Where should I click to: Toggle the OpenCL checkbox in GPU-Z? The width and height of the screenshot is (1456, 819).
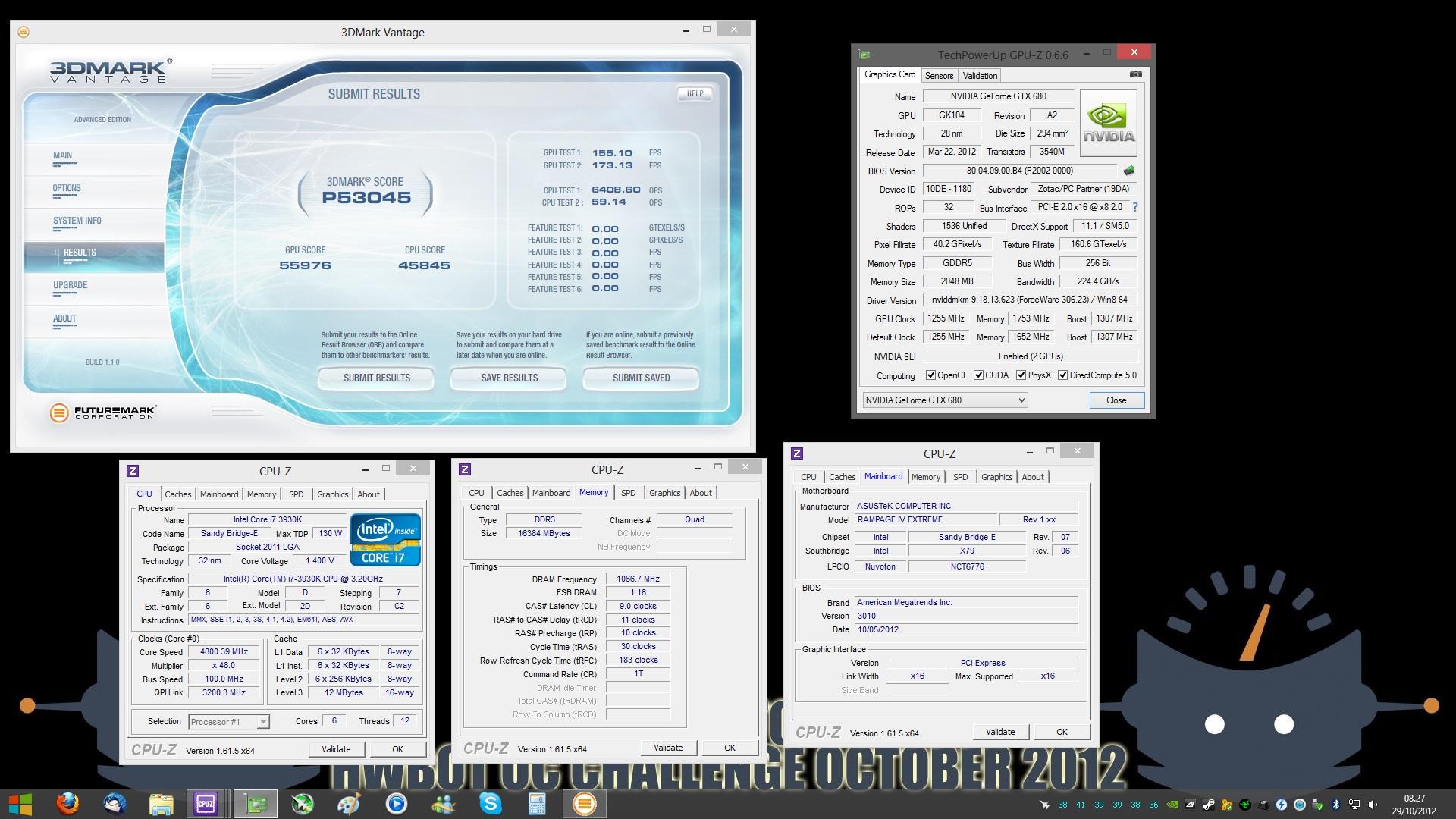[930, 375]
